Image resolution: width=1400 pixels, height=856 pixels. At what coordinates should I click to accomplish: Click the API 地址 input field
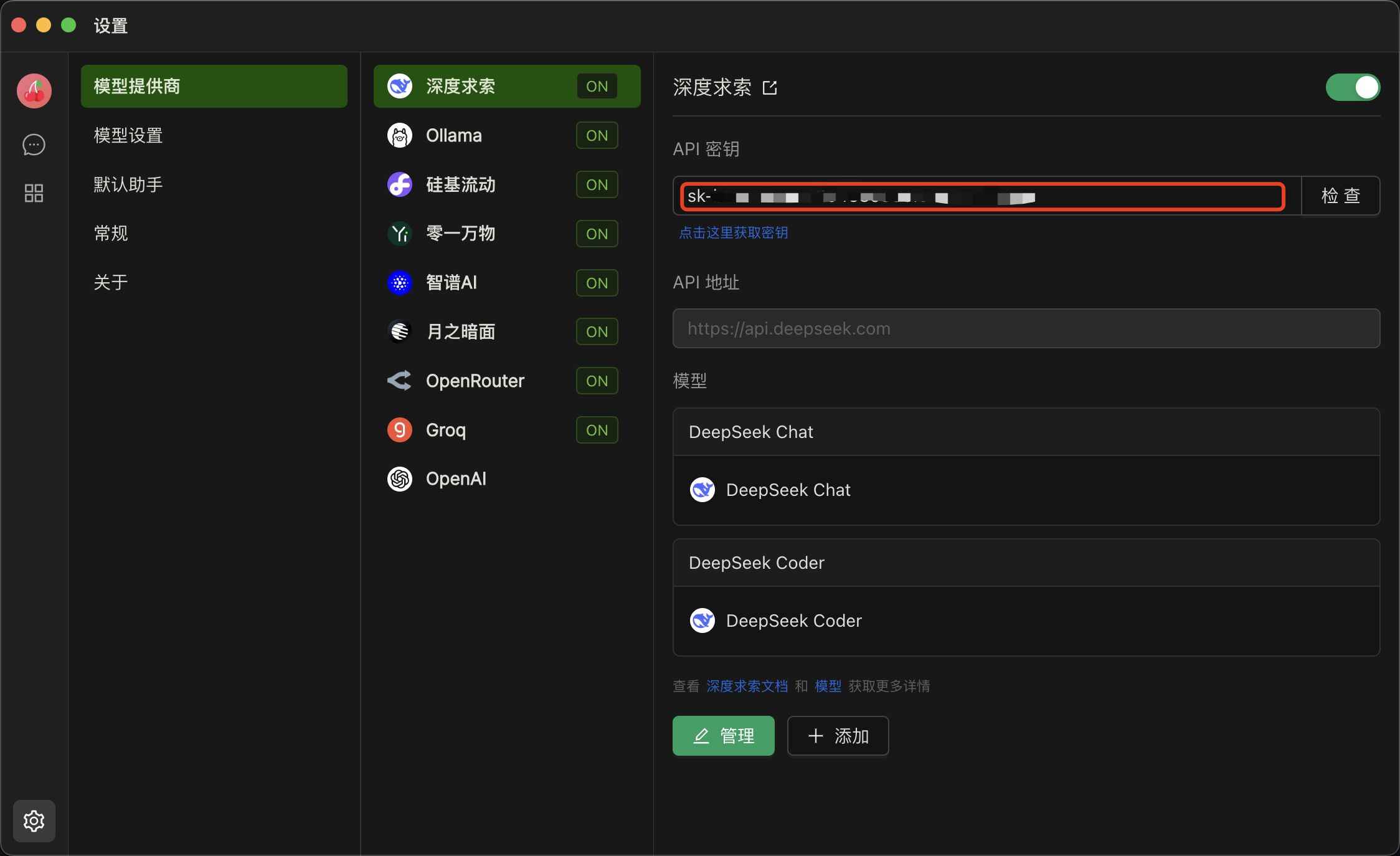click(x=1025, y=328)
